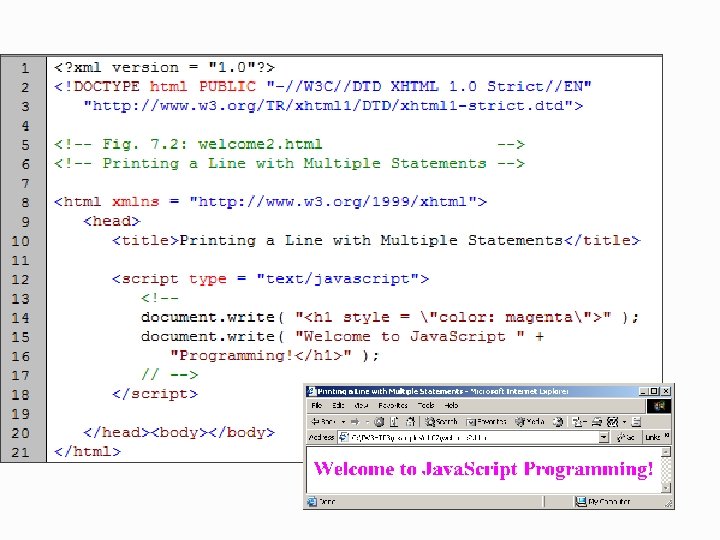Click the Print icon in the toolbar
Viewport: 720px width, 540px height.
[596, 422]
